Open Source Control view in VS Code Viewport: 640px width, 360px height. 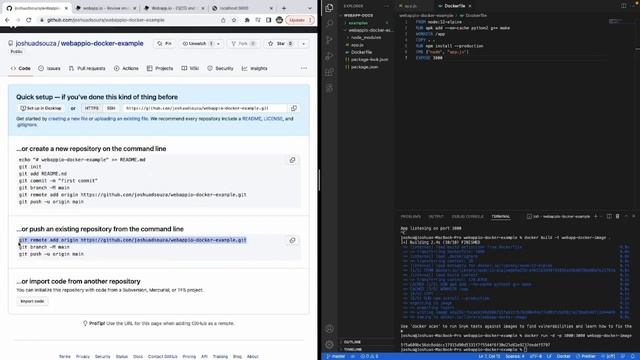point(329,40)
